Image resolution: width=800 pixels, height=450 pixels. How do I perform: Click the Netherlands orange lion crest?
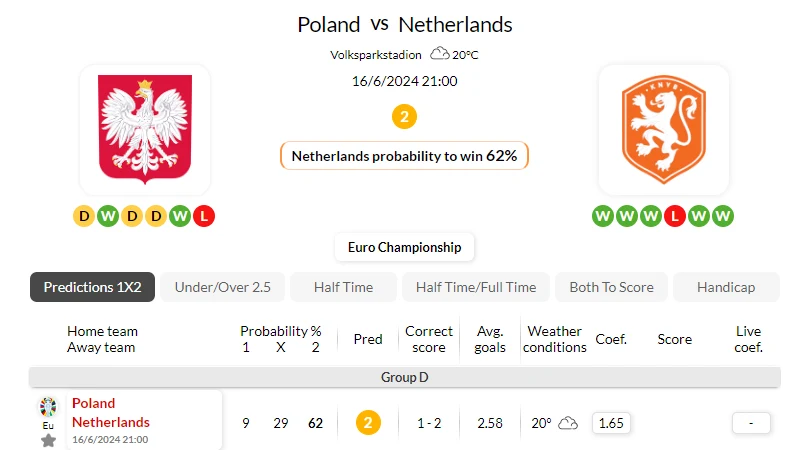pyautogui.click(x=663, y=130)
